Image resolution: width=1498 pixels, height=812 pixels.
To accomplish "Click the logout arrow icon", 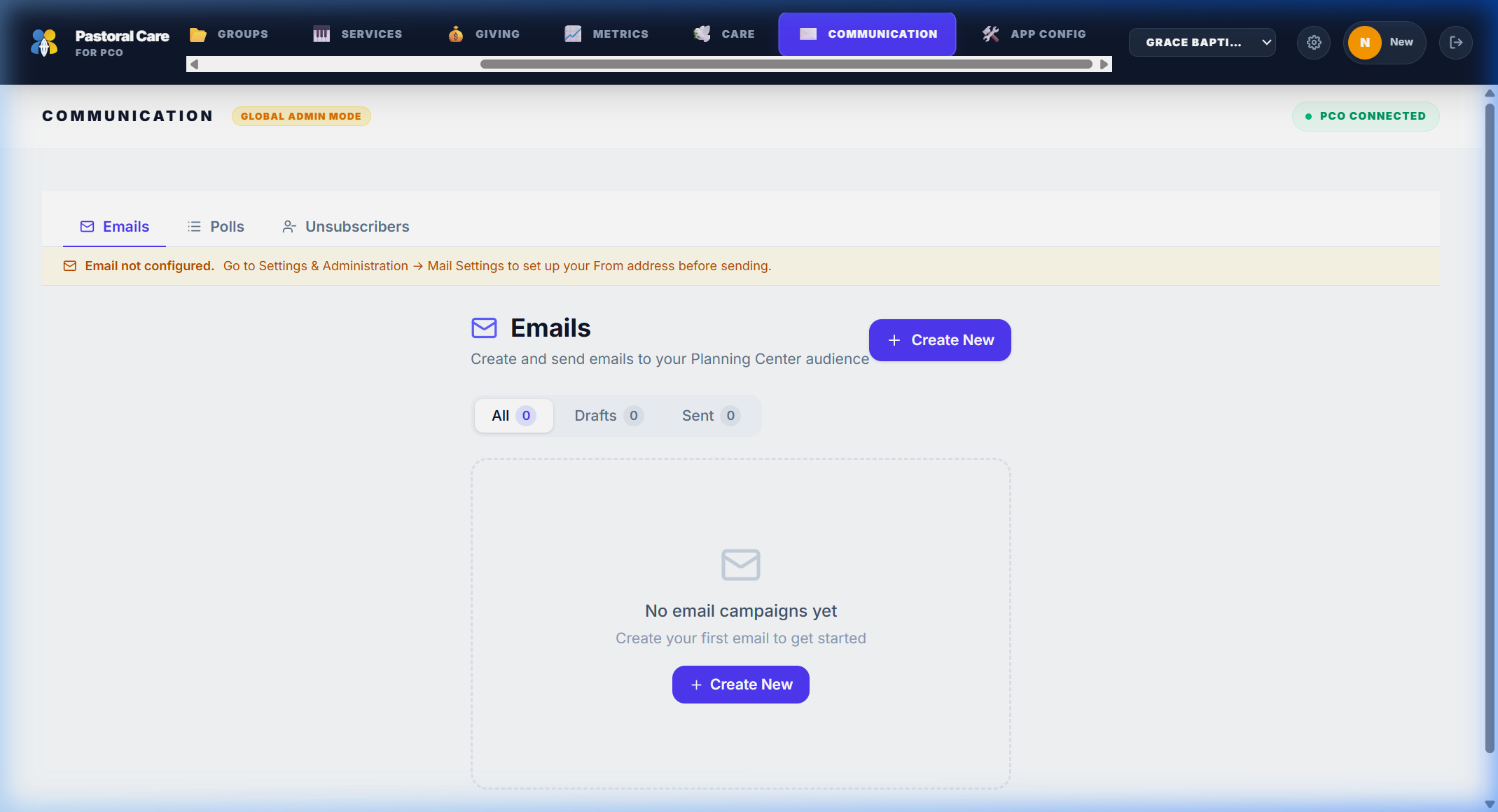I will click(x=1456, y=43).
